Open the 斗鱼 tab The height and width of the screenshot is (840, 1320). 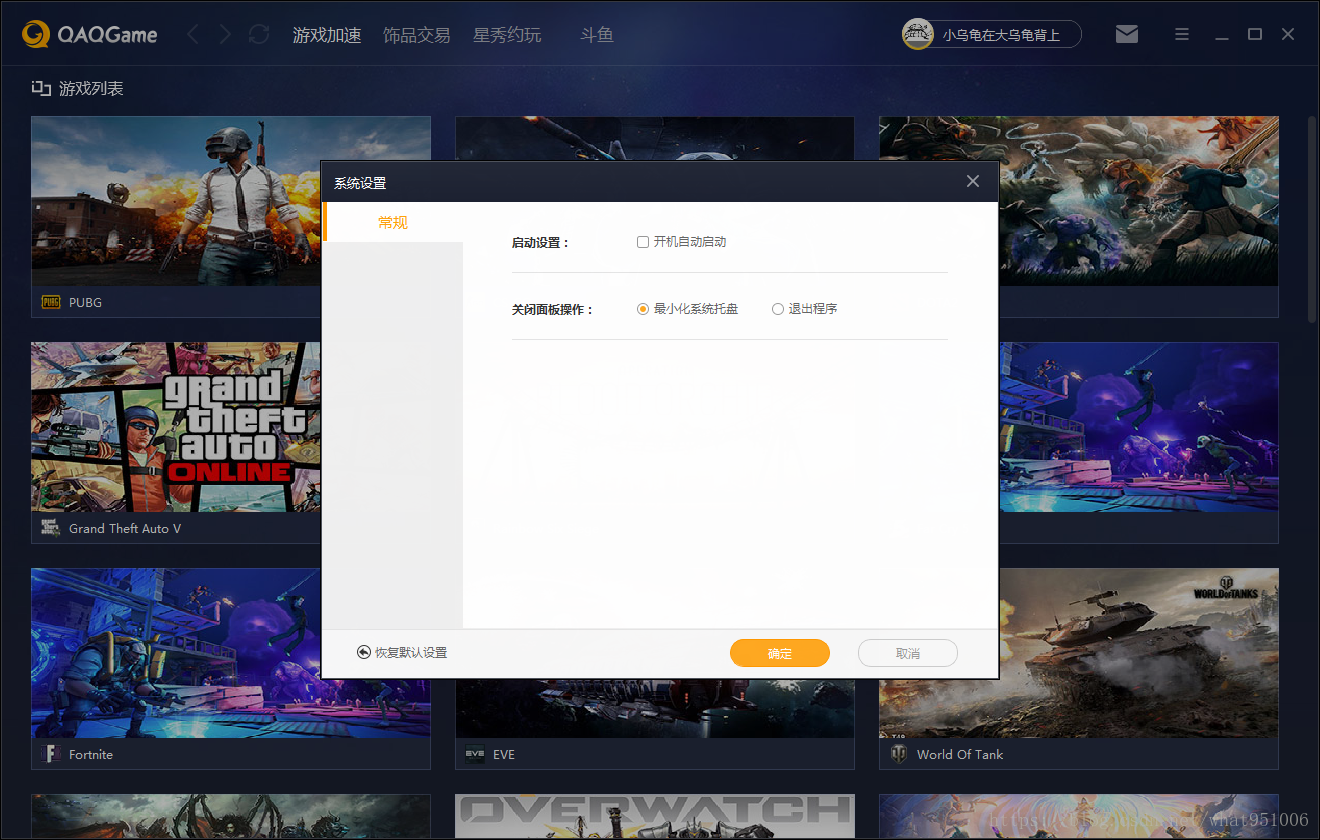tap(597, 35)
